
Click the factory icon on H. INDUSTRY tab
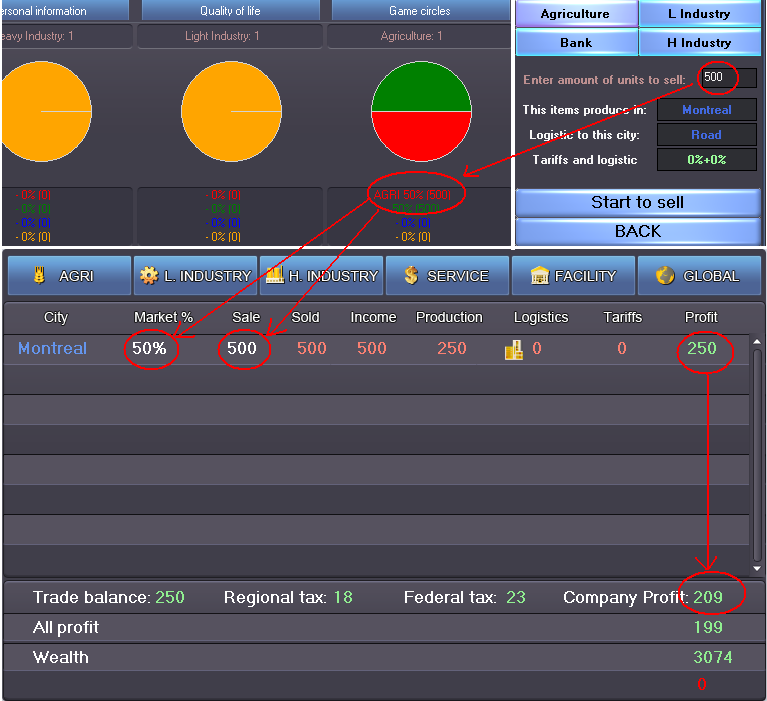[x=274, y=276]
